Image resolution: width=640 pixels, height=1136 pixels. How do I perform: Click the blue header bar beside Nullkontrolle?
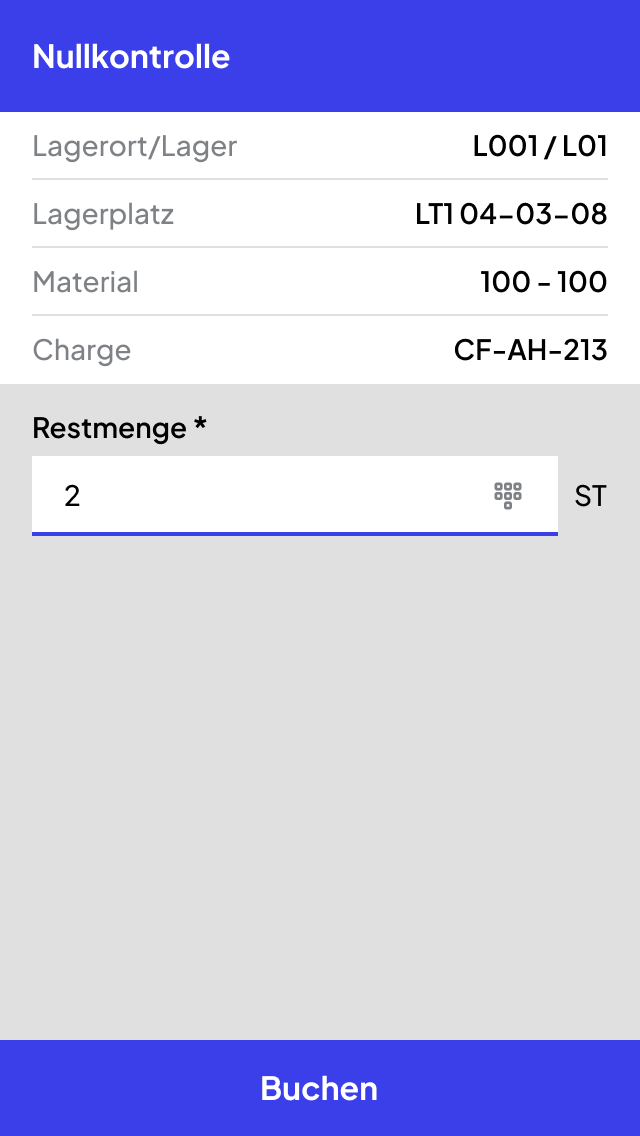point(435,57)
